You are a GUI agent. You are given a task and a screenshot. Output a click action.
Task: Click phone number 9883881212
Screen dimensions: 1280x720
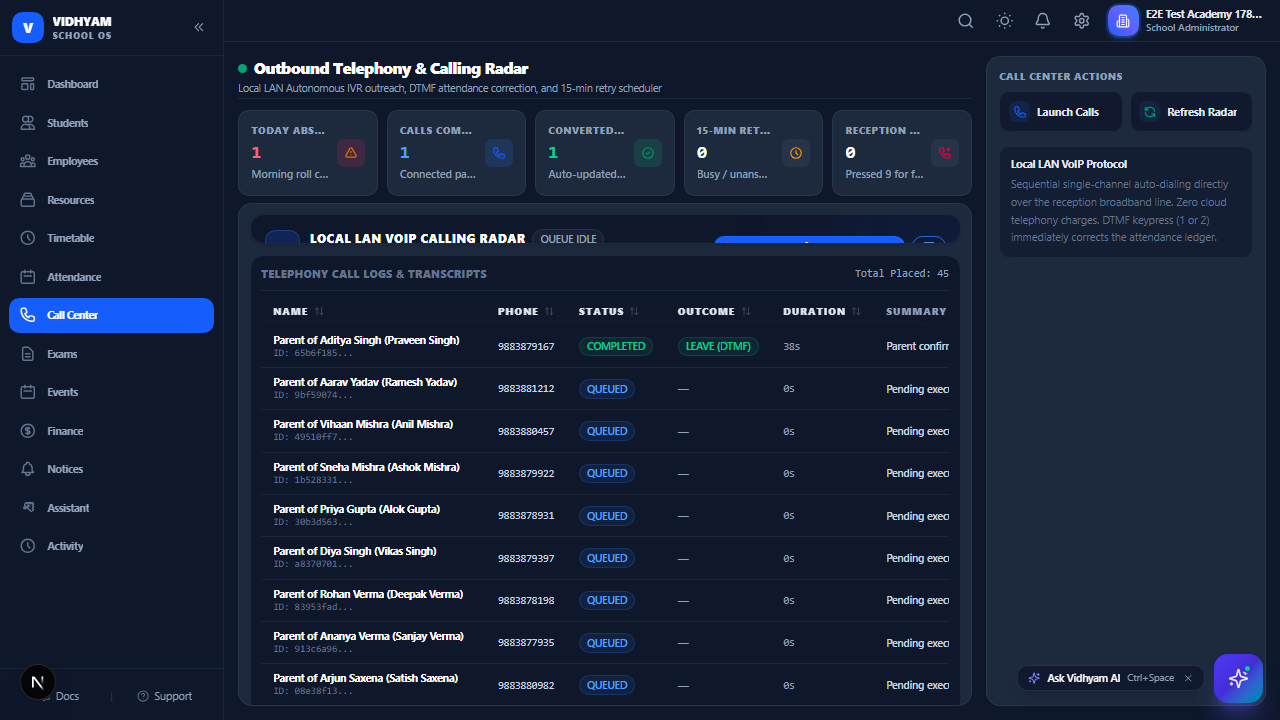point(526,389)
